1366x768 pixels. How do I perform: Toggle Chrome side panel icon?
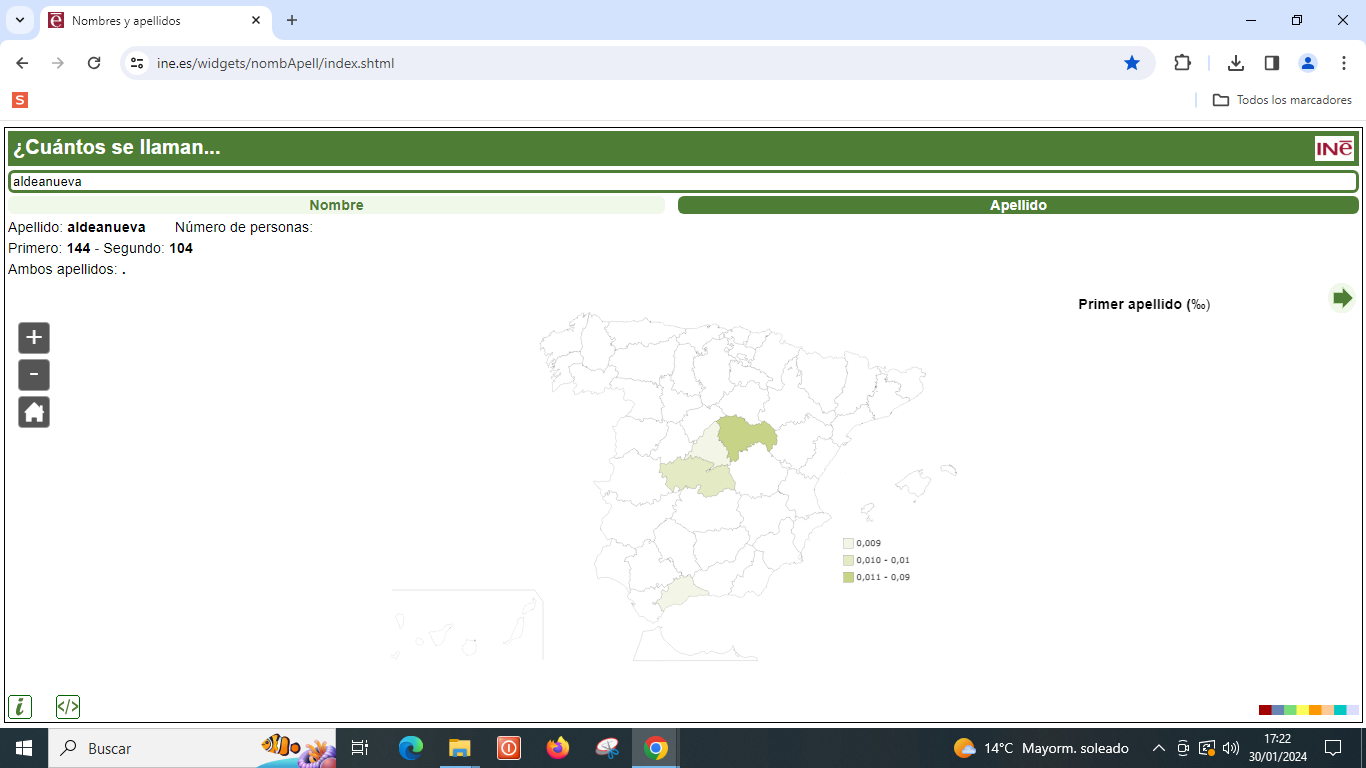pyautogui.click(x=1272, y=63)
